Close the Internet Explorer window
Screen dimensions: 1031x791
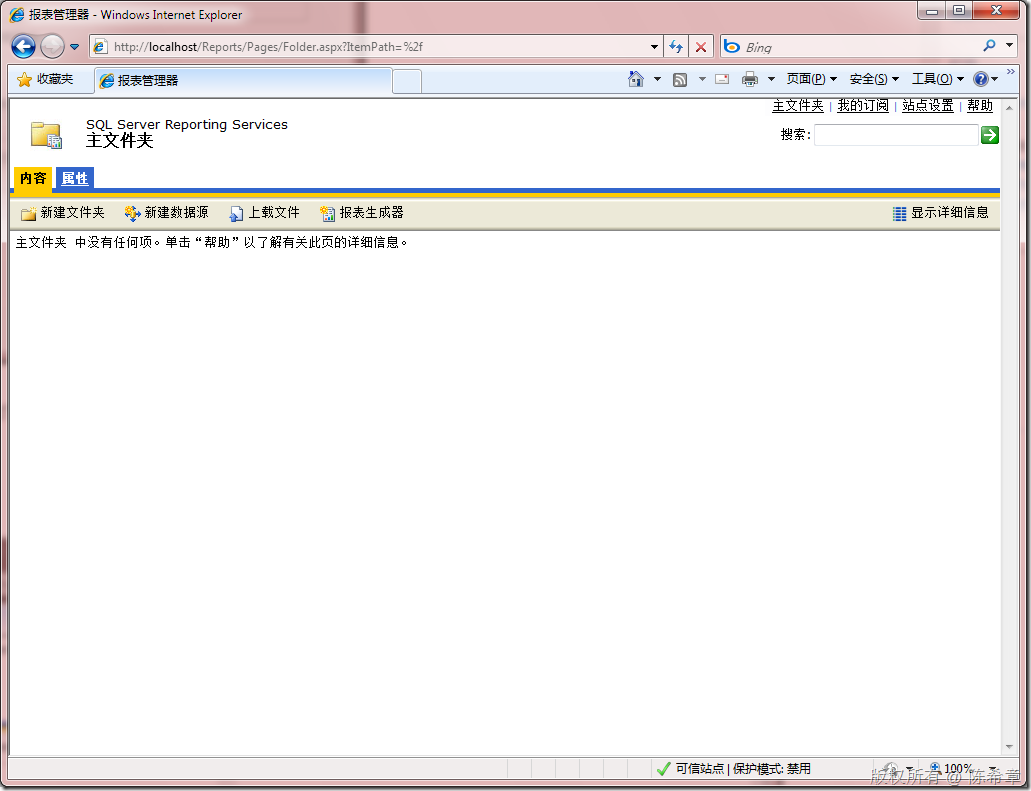996,11
